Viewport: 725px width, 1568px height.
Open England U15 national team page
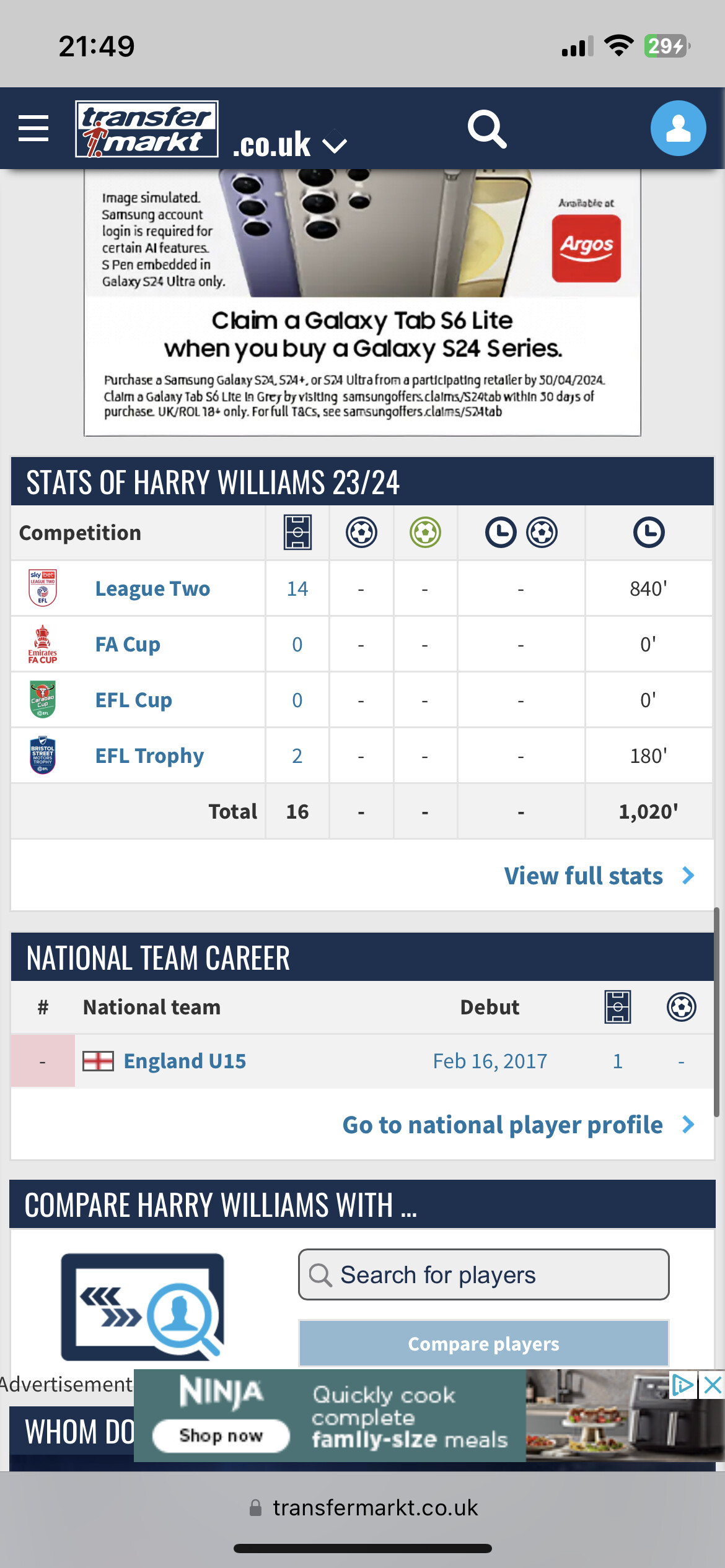185,1061
